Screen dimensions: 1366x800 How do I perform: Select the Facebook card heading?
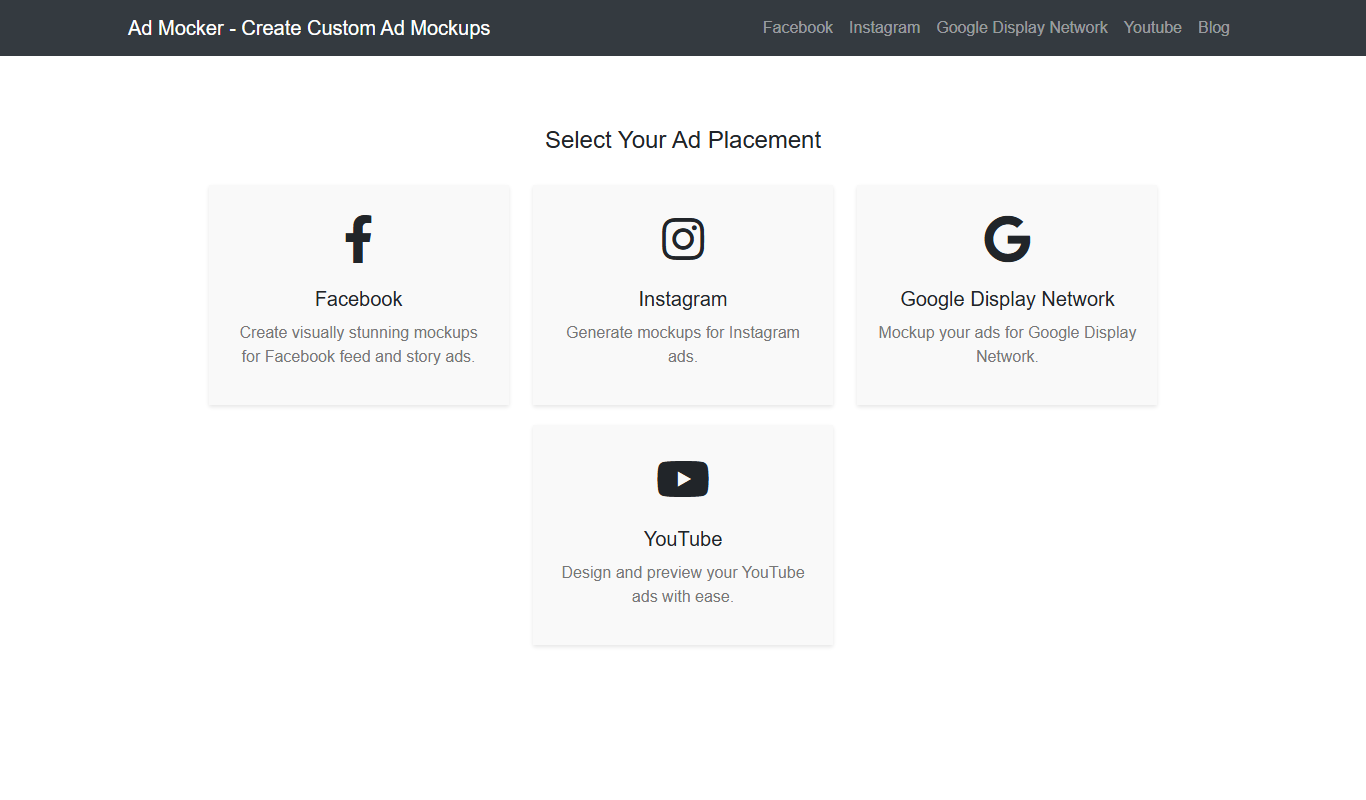tap(358, 299)
